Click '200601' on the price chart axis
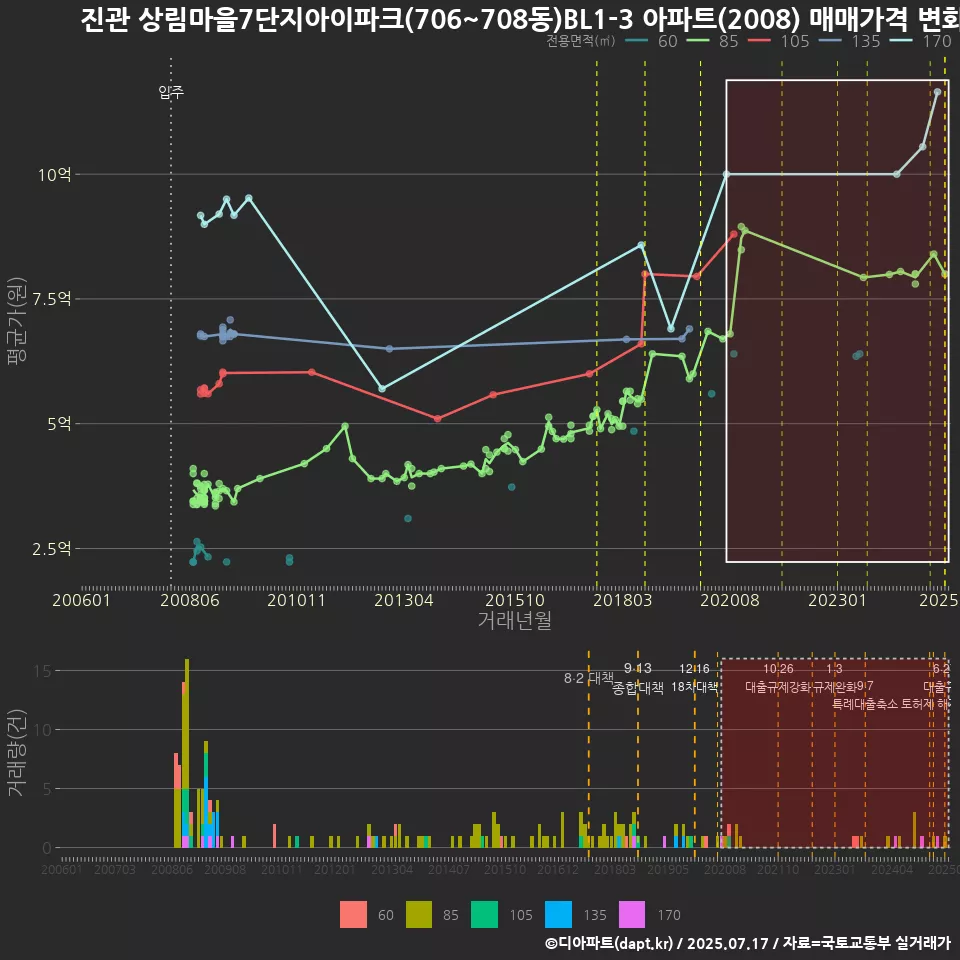 pyautogui.click(x=81, y=600)
